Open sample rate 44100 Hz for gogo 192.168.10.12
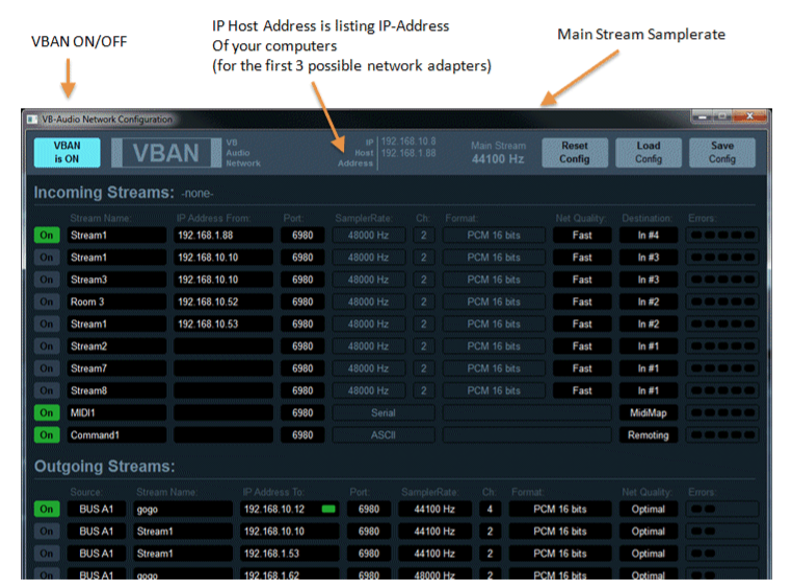The width and height of the screenshot is (797, 588). click(x=435, y=509)
